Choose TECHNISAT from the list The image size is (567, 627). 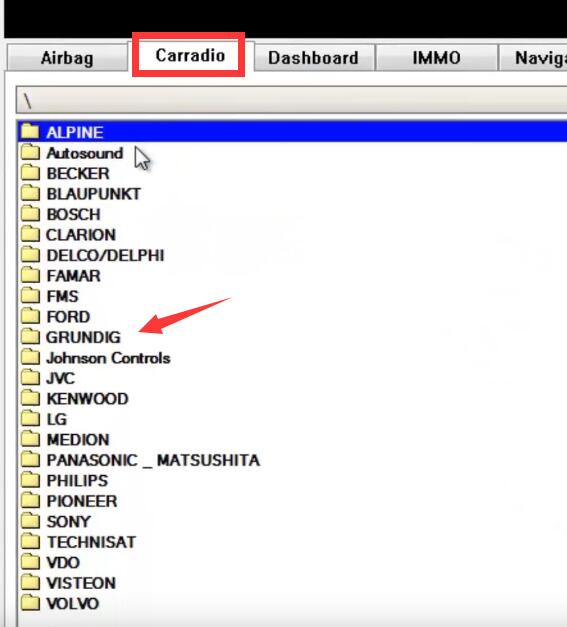point(92,542)
